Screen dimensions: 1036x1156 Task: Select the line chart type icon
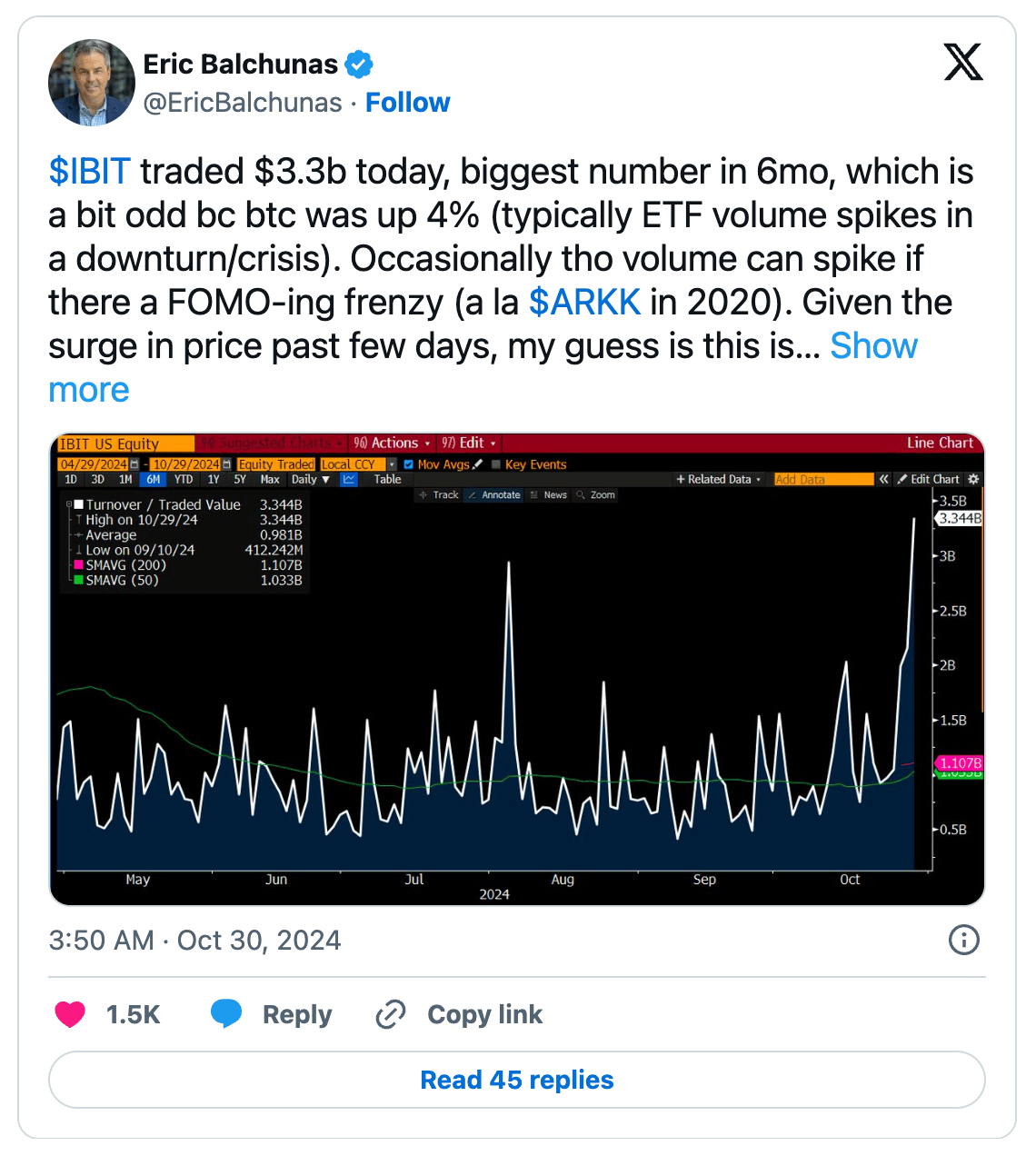tap(349, 479)
